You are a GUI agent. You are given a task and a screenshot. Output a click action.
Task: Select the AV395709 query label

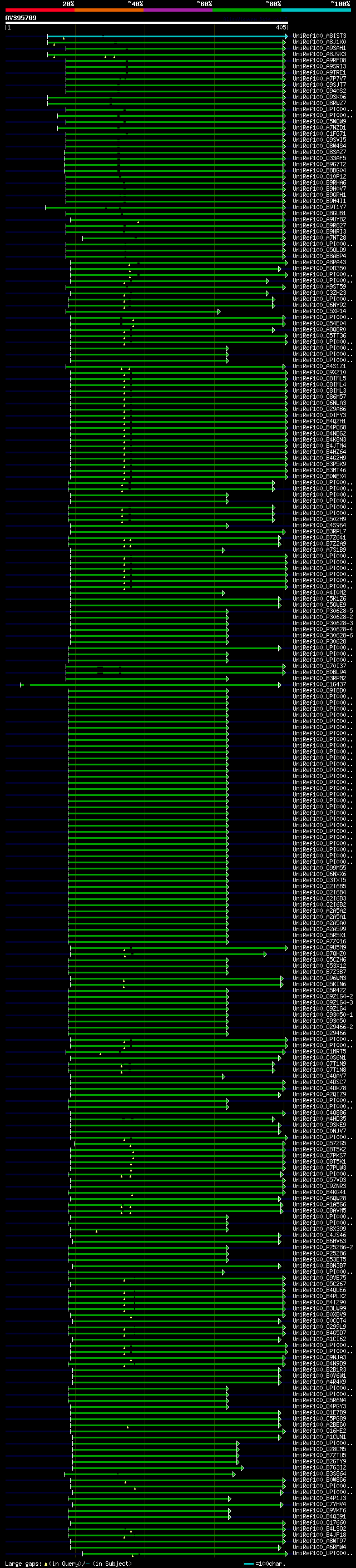[21, 18]
